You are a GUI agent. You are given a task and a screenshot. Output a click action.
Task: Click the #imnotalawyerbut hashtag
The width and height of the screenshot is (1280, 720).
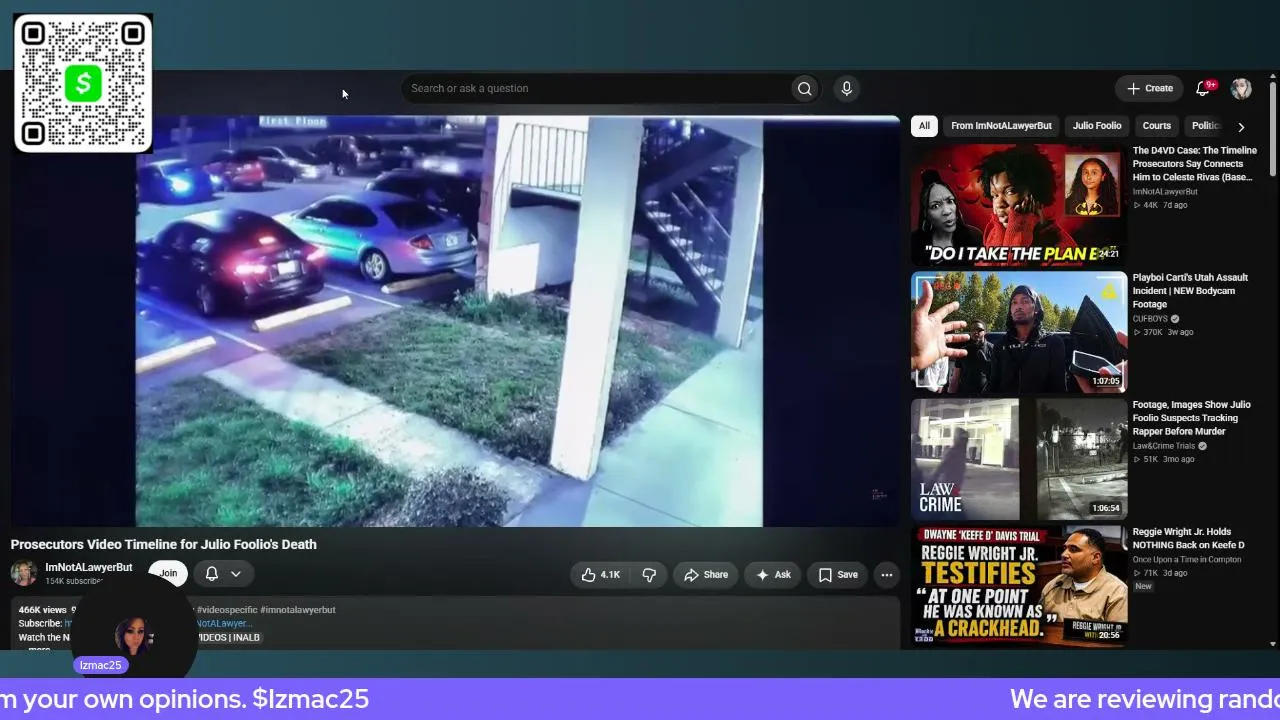(x=297, y=610)
